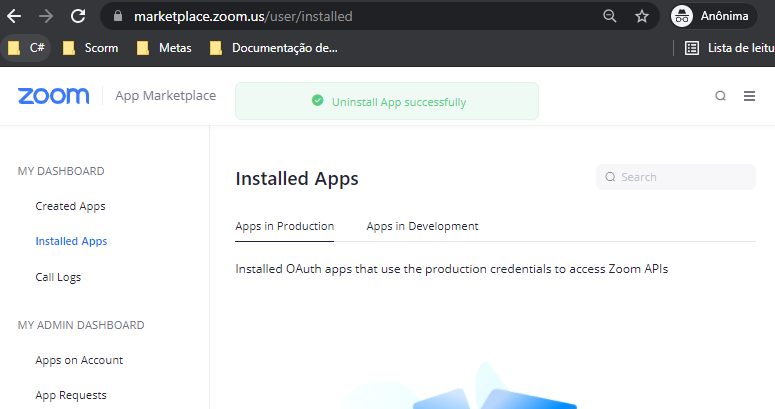Click 'Uninstall App successfully' notification text
Viewport: 775px width, 409px height.
point(399,102)
